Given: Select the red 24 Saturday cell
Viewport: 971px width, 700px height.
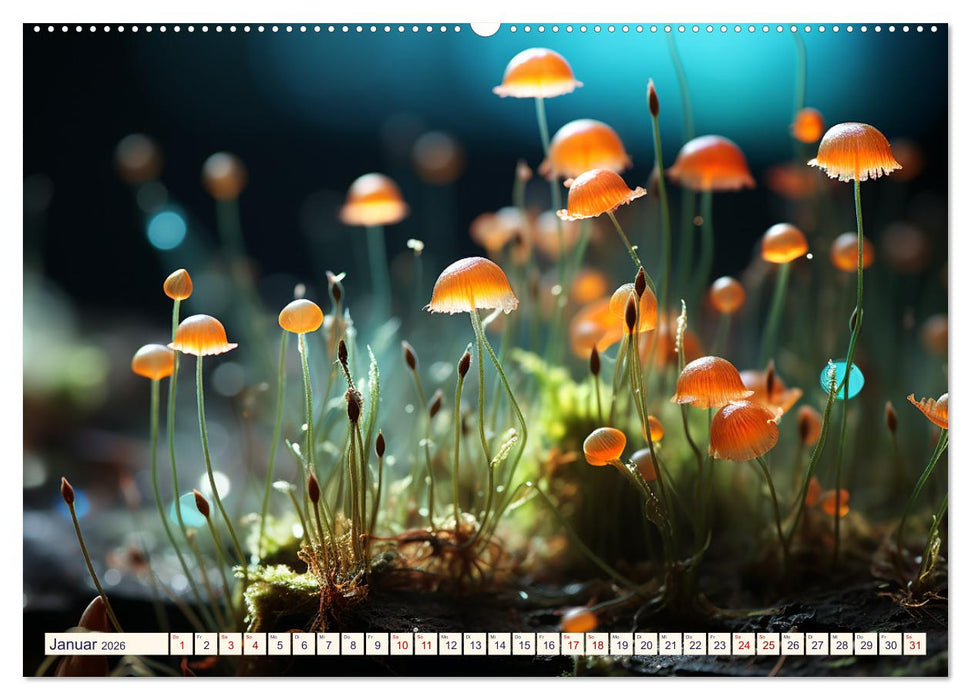Looking at the screenshot, I should point(744,647).
